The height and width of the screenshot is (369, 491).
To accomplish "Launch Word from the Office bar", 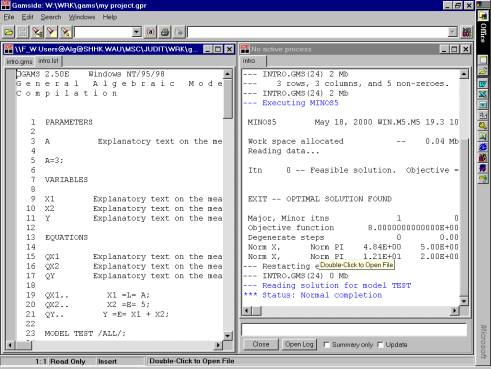I will pyautogui.click(x=483, y=84).
